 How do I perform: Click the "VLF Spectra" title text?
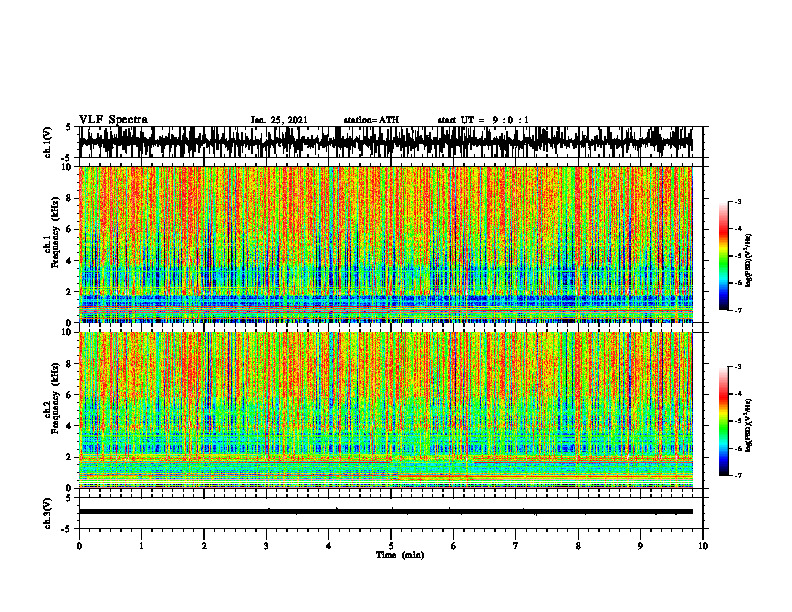tap(113, 120)
